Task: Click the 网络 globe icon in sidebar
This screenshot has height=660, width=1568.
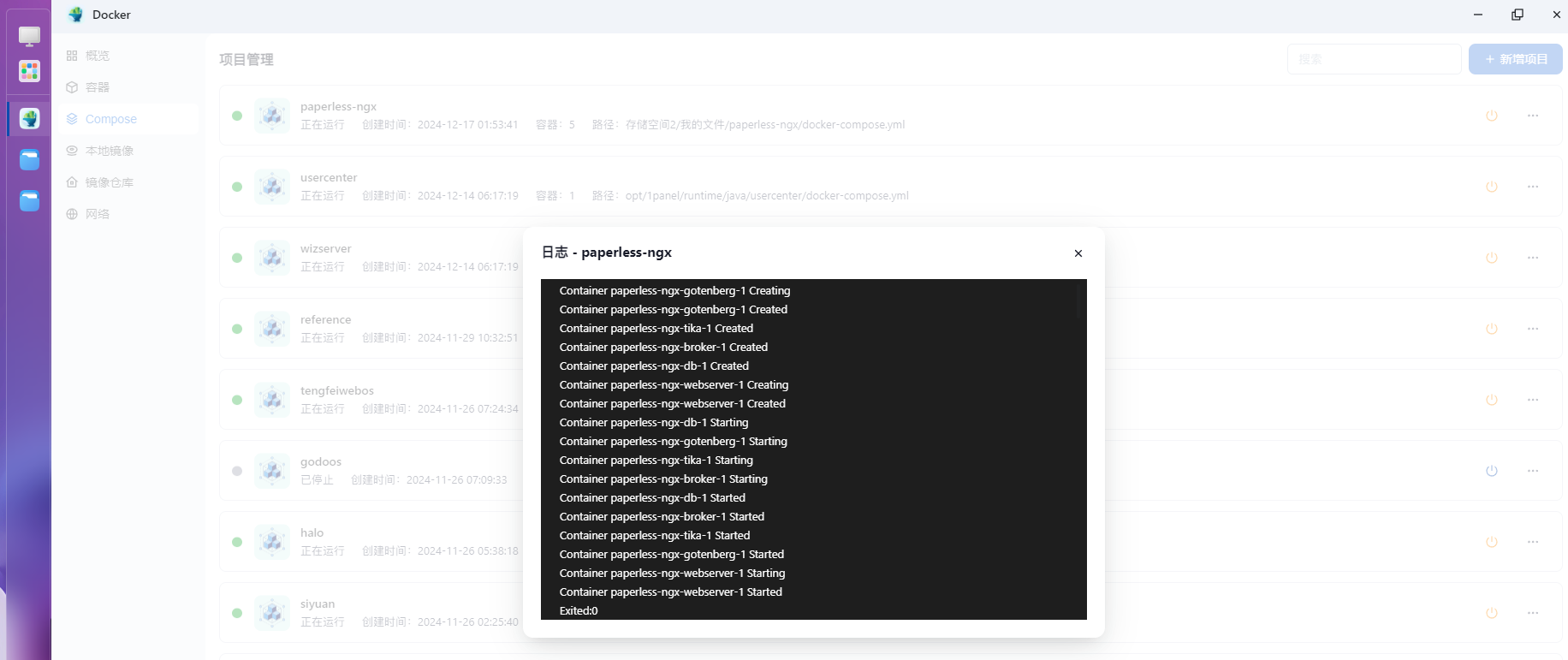Action: 72,214
